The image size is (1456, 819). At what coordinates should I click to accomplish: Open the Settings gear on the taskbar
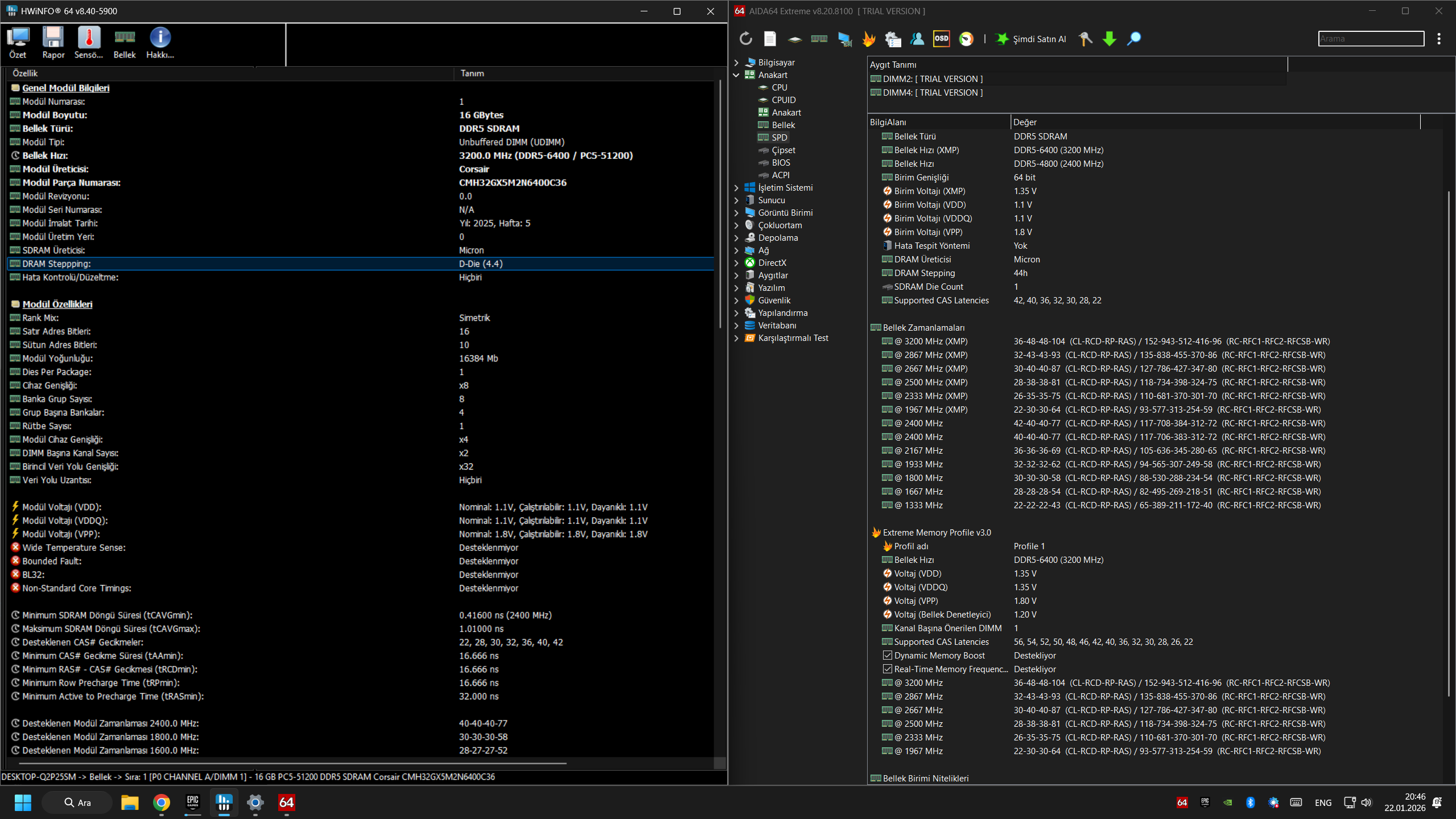(x=255, y=802)
